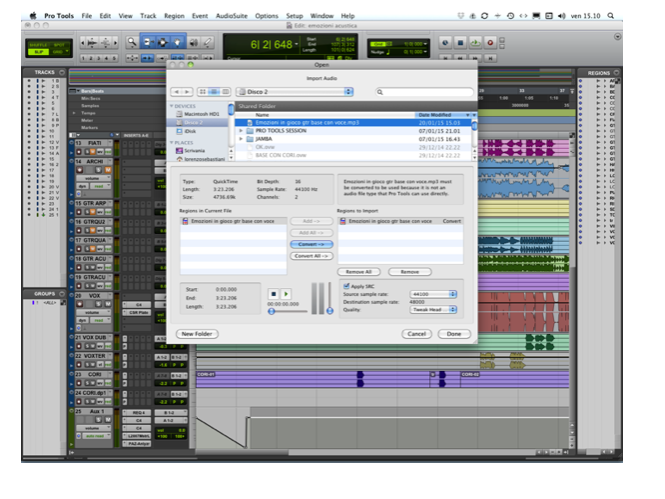Play the audio preview in Import dialog
This screenshot has width=665, height=499.
(286, 294)
